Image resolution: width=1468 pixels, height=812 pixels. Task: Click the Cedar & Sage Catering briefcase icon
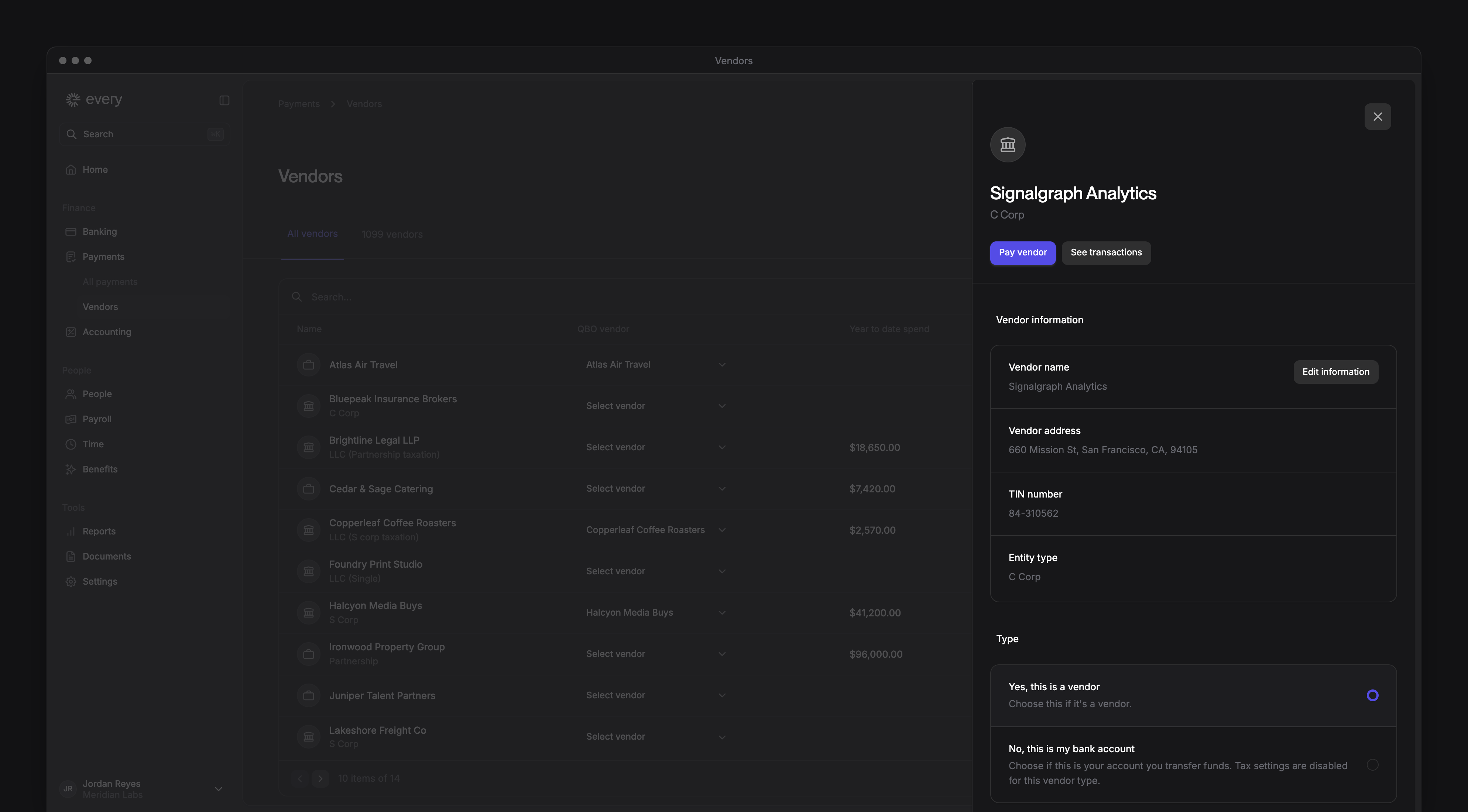point(308,488)
